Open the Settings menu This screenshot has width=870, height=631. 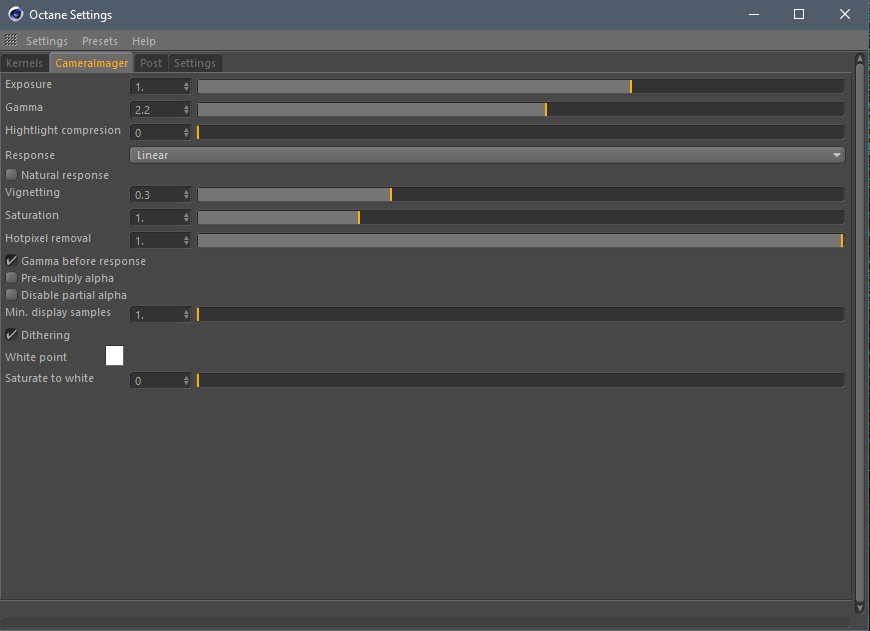(47, 41)
